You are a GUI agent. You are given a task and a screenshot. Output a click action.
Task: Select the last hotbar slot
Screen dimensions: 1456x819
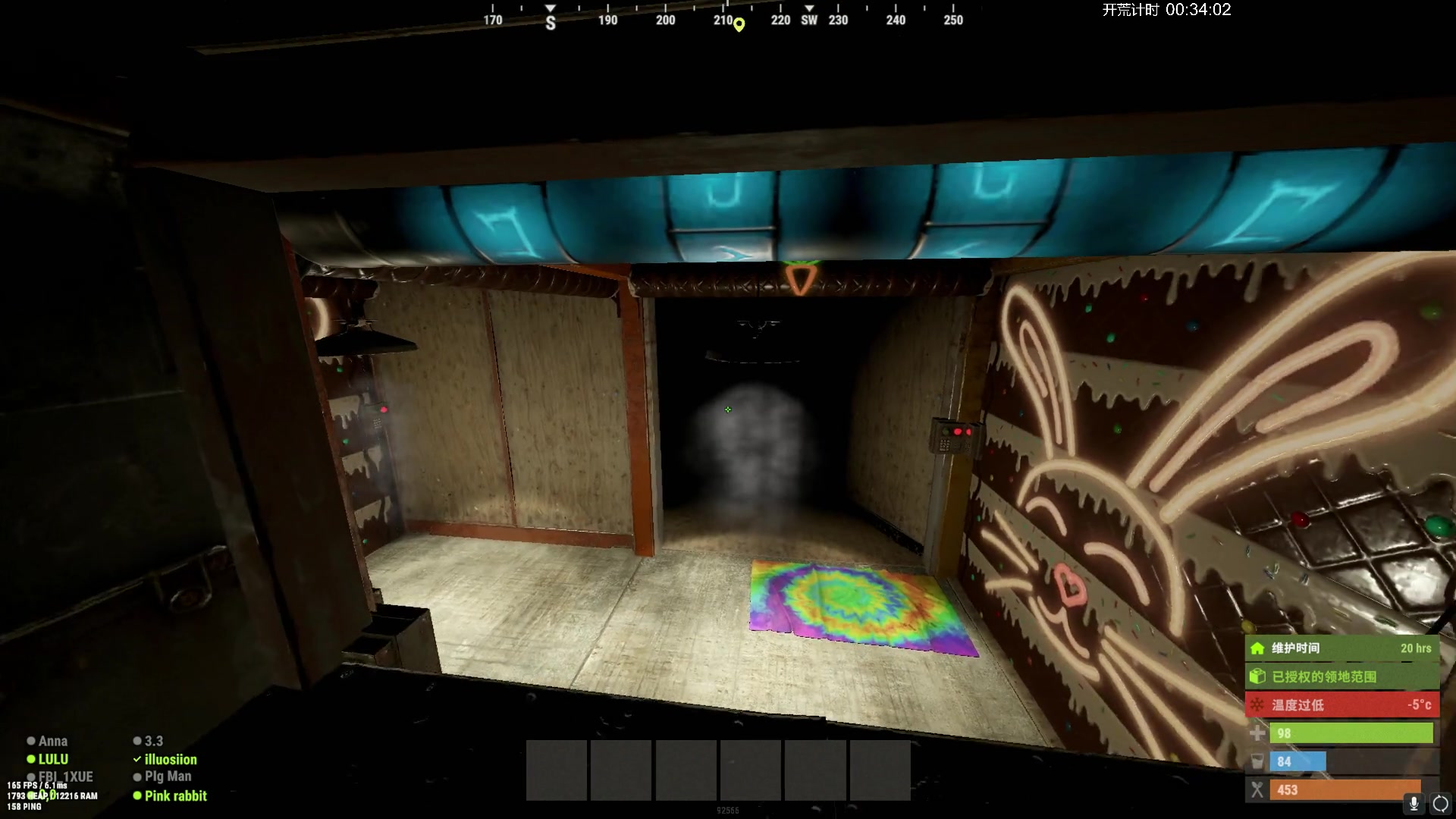880,770
